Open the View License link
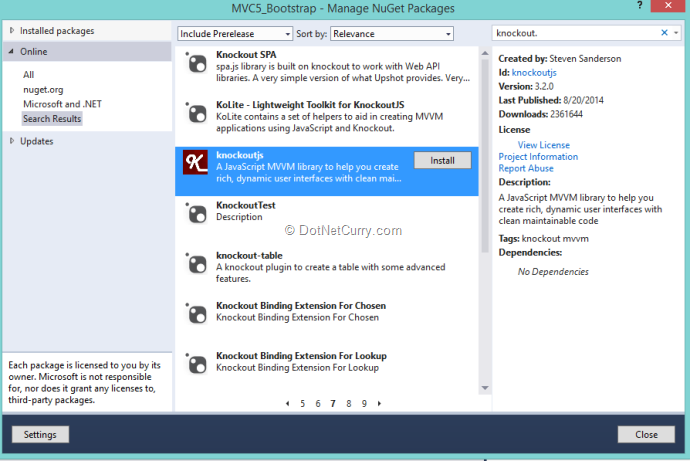 543,145
